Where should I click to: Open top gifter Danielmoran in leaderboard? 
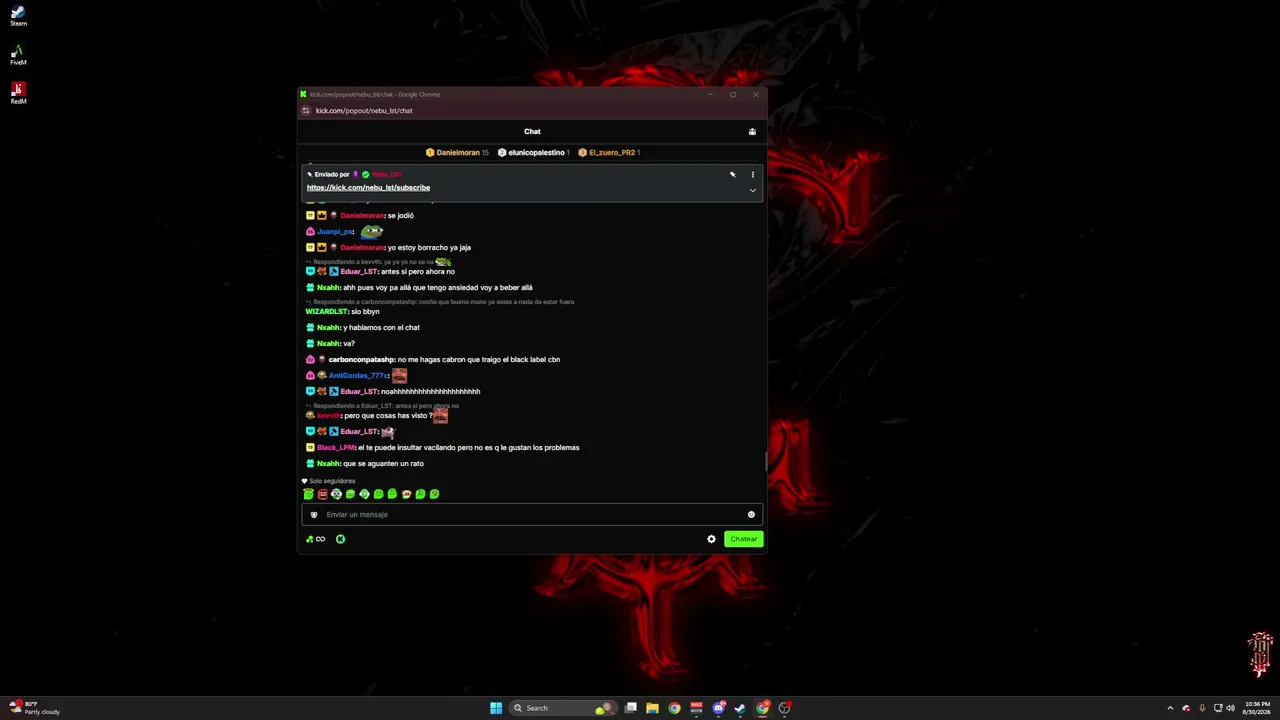click(457, 152)
